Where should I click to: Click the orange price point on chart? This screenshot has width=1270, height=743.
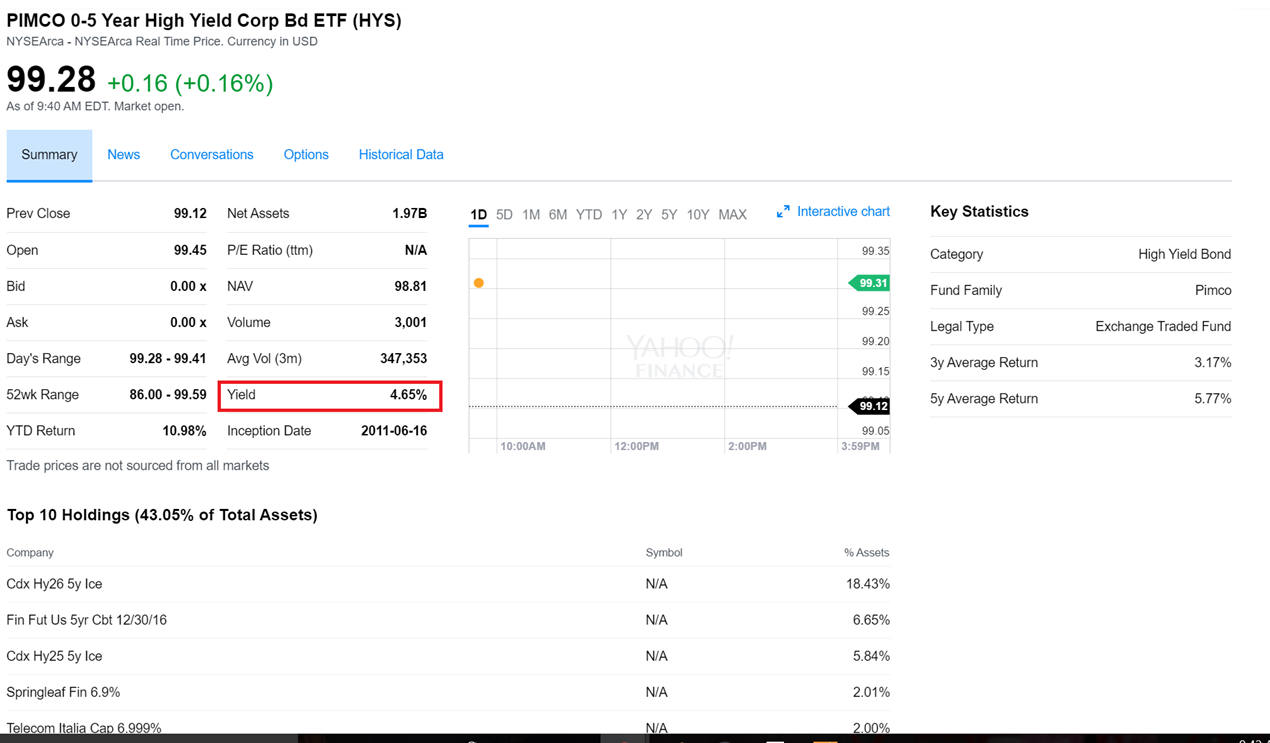479,283
